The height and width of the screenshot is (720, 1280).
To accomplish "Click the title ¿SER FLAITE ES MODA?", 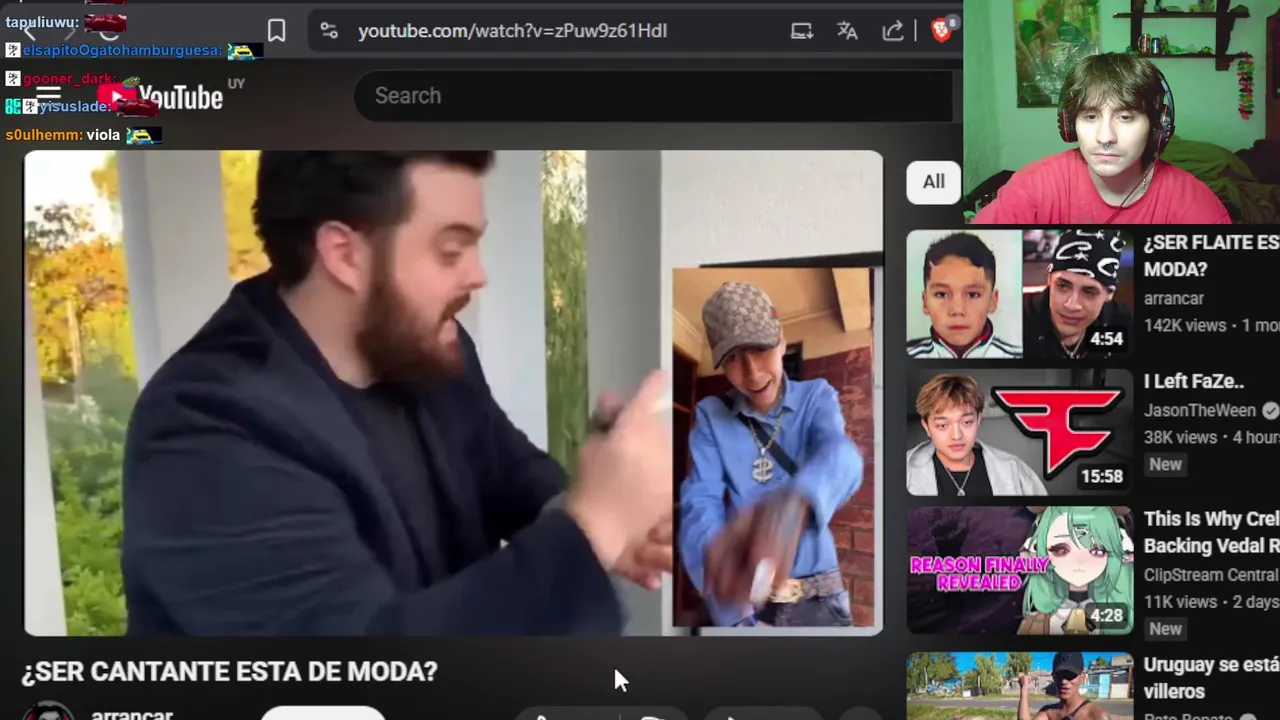I will tap(1211, 256).
